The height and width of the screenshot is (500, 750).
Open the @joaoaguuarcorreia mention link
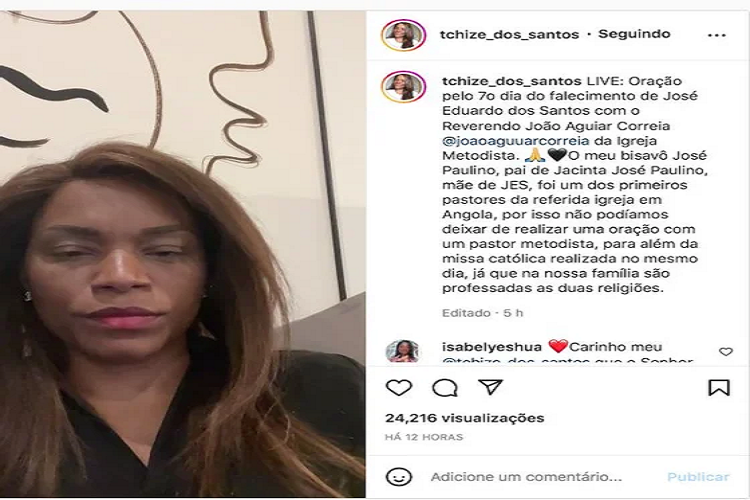[516, 141]
